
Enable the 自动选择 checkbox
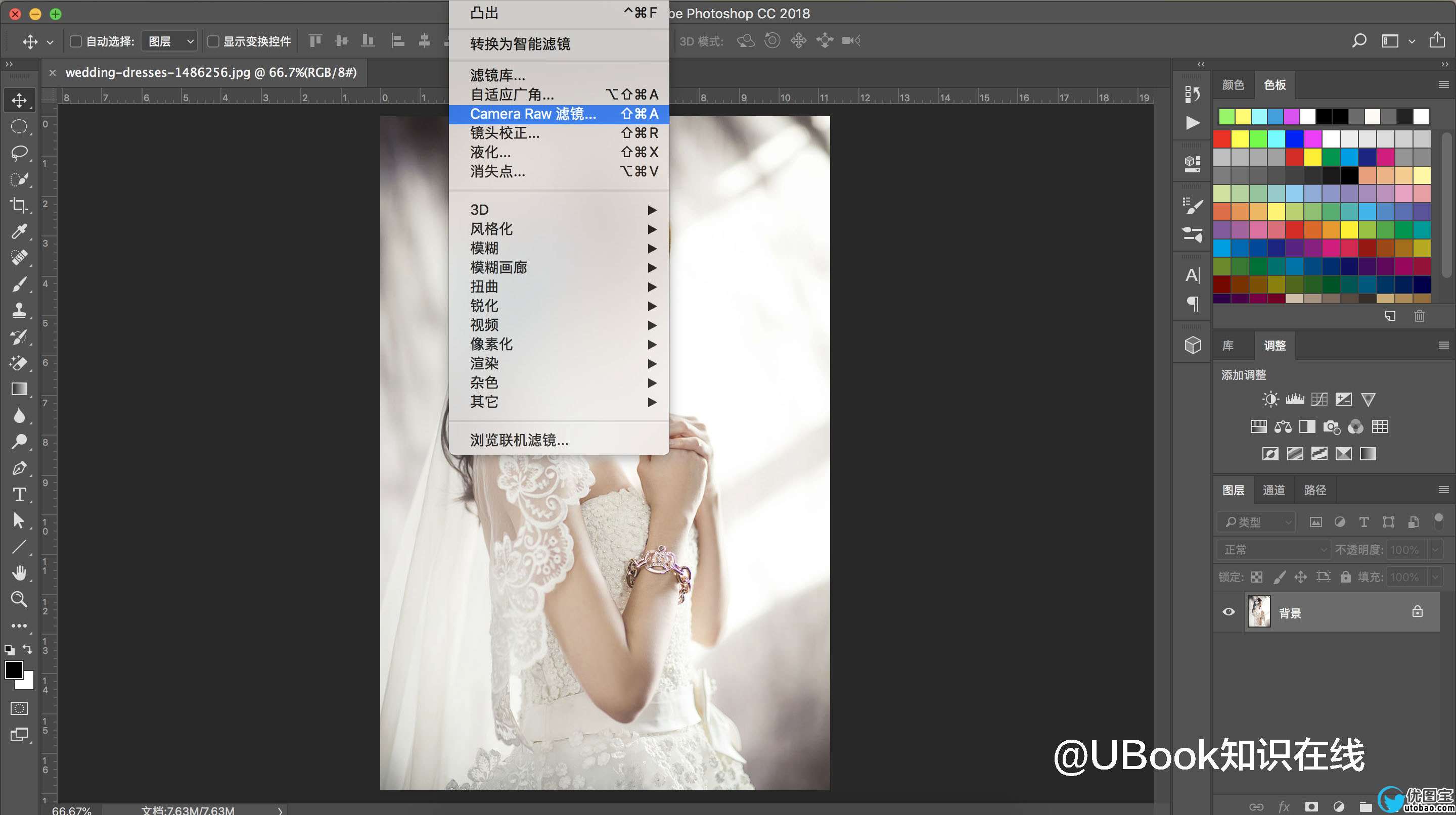point(75,41)
